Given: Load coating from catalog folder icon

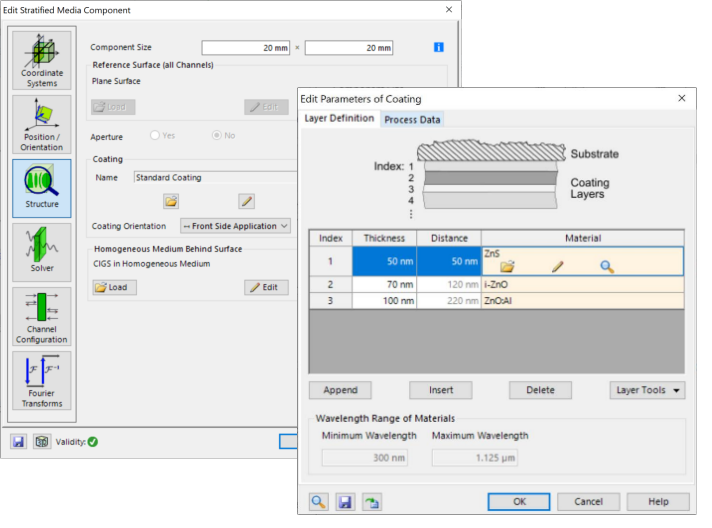Looking at the screenshot, I should [x=171, y=201].
